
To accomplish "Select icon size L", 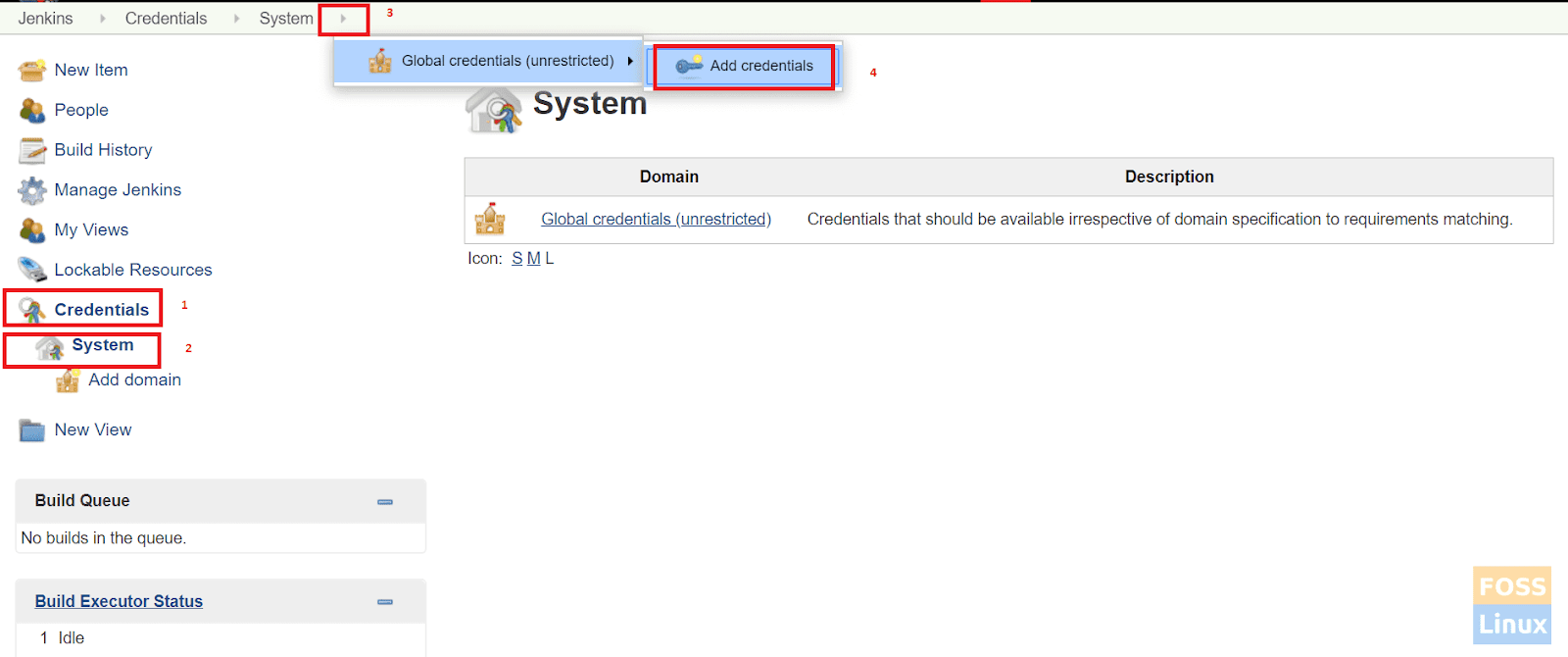I will point(550,259).
